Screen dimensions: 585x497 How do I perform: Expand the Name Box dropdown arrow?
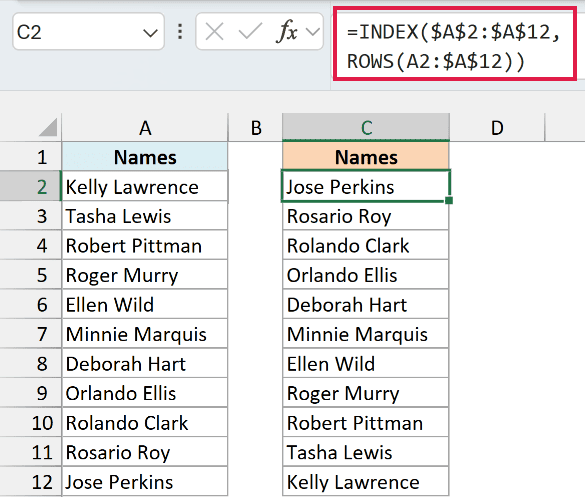150,33
